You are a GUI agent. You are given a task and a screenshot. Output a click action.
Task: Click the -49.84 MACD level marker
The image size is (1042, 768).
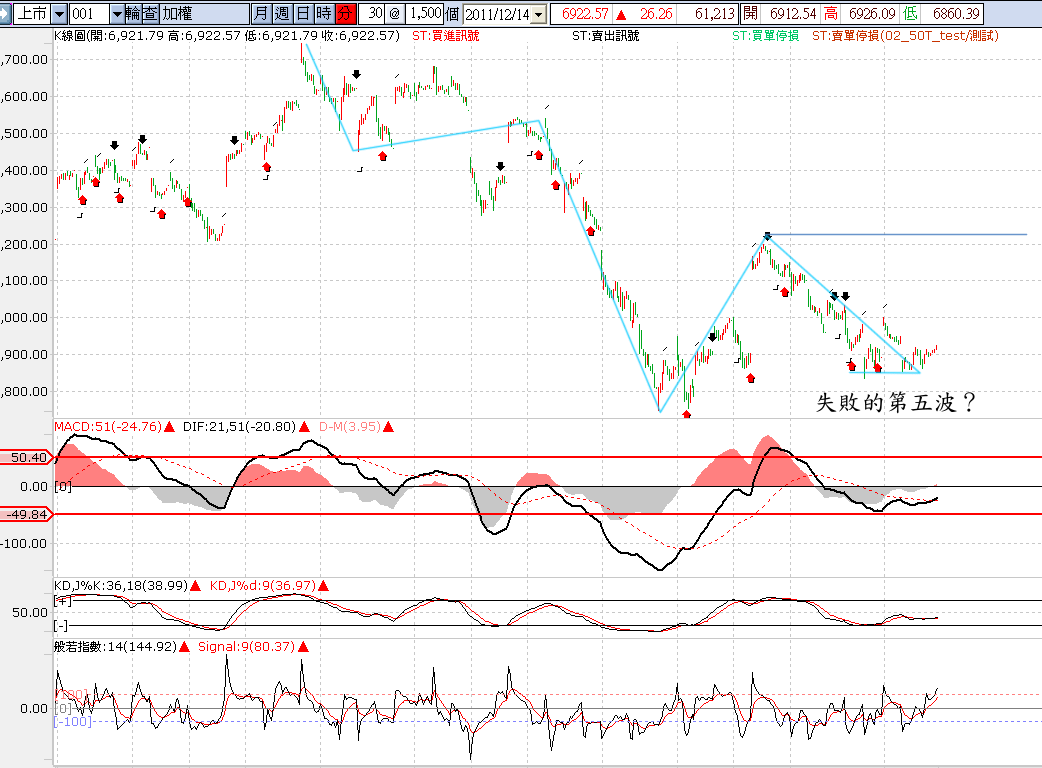(x=26, y=514)
